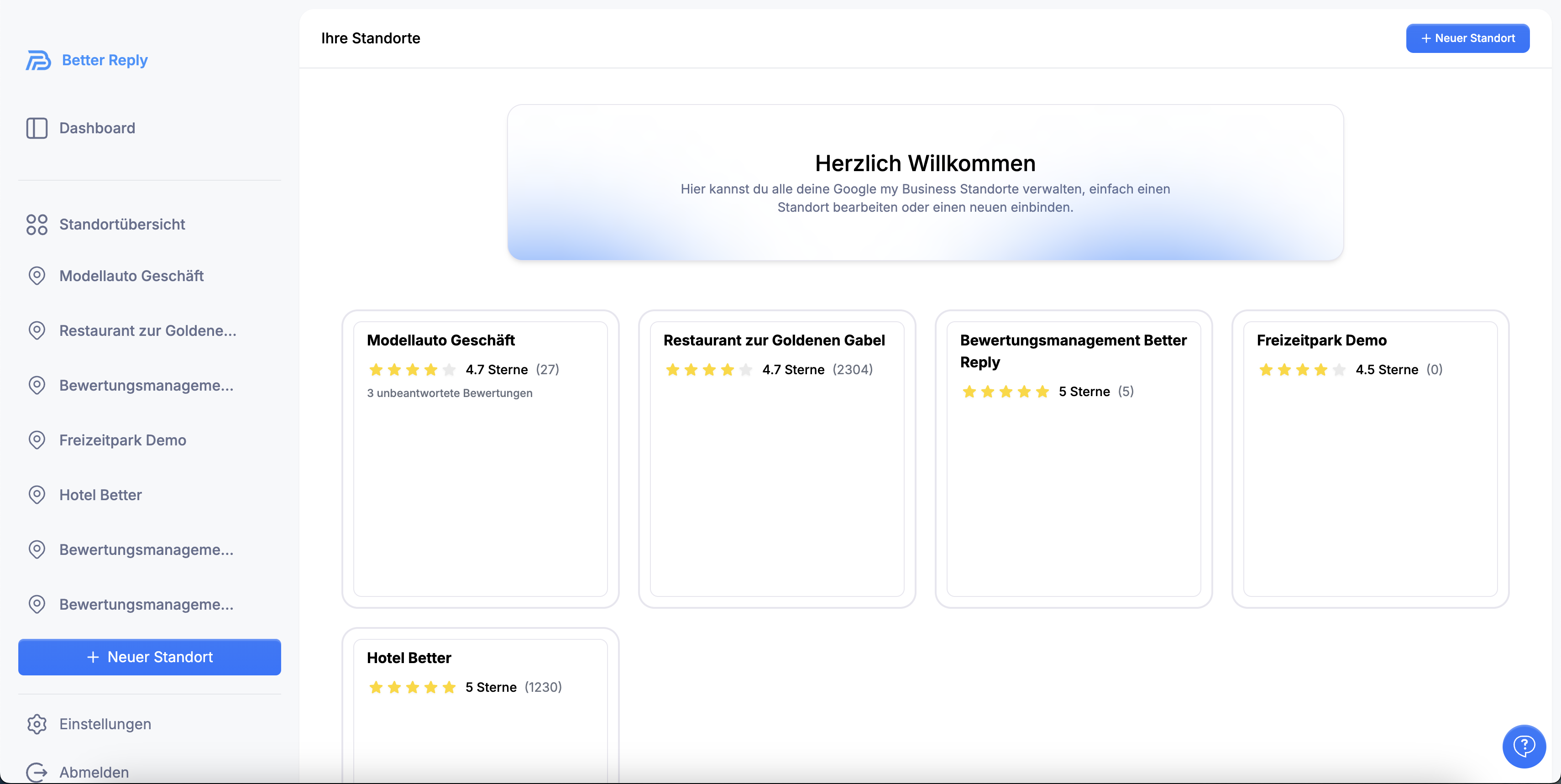1561x784 pixels.
Task: Click the Hotel Better location pin icon
Action: coord(37,495)
